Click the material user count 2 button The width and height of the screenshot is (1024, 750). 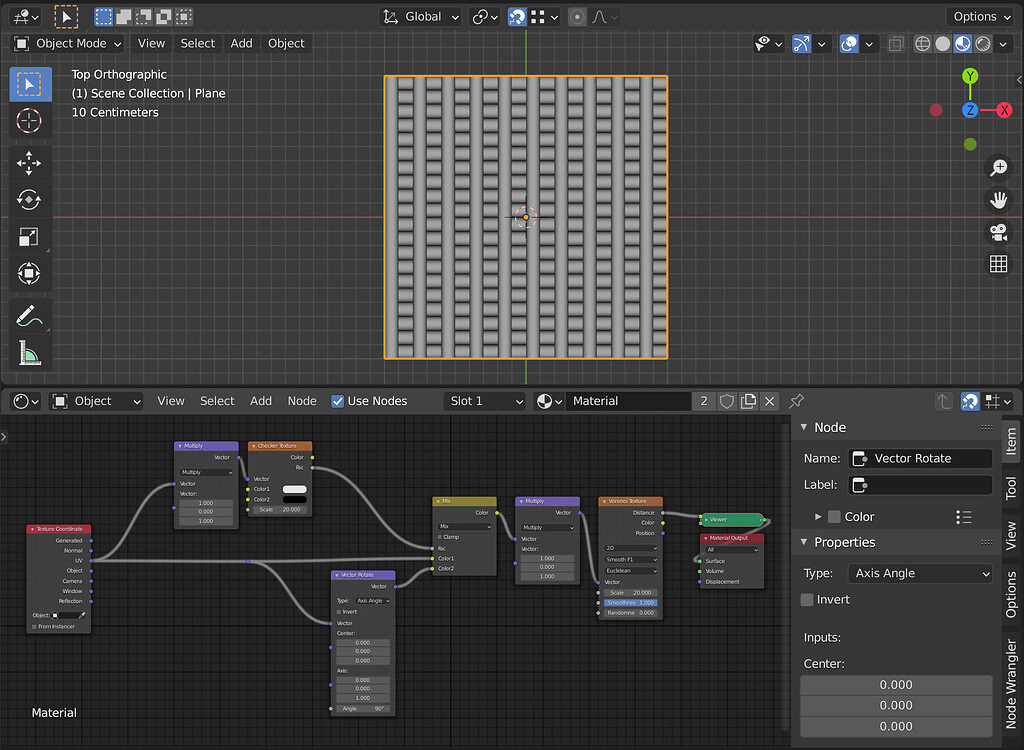(704, 401)
